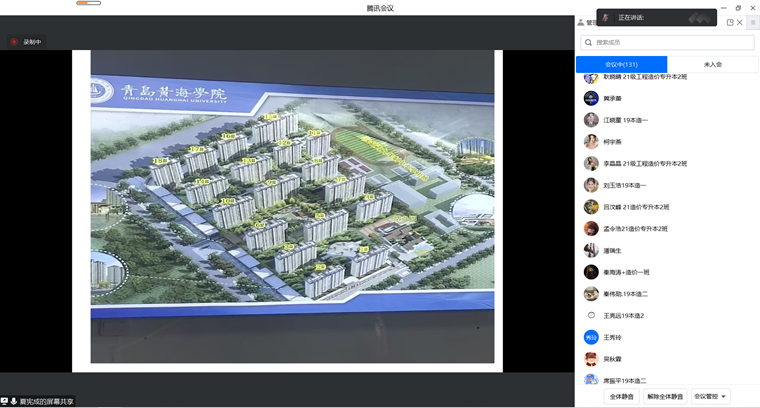Focus the 搜索成员 search field

pyautogui.click(x=667, y=43)
